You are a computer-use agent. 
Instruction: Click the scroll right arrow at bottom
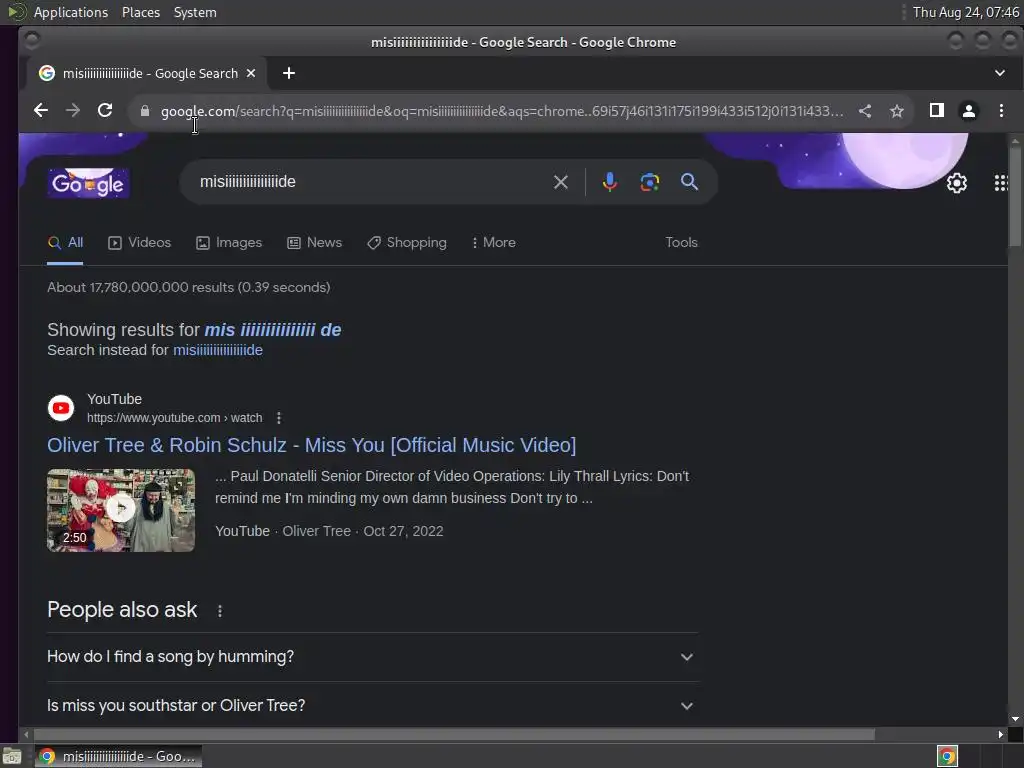[1000, 735]
